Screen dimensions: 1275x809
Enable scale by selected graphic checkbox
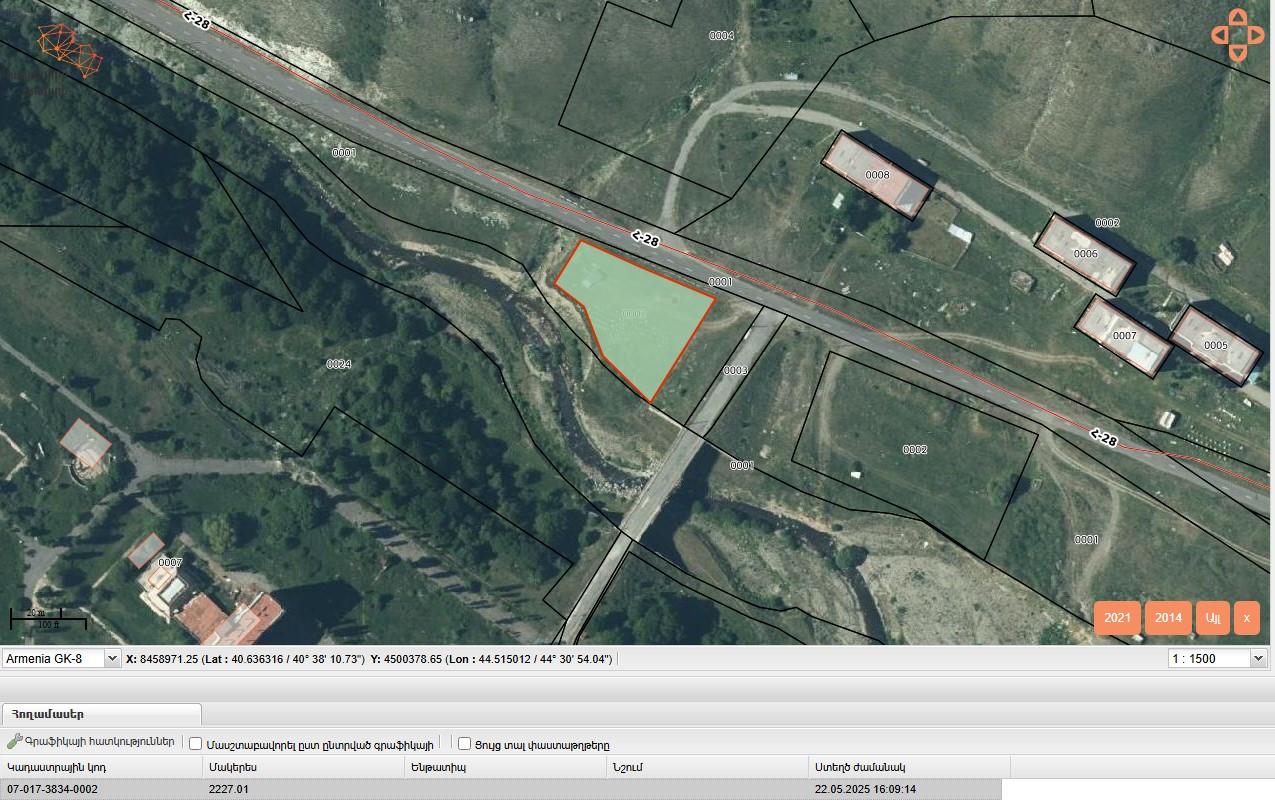[196, 744]
